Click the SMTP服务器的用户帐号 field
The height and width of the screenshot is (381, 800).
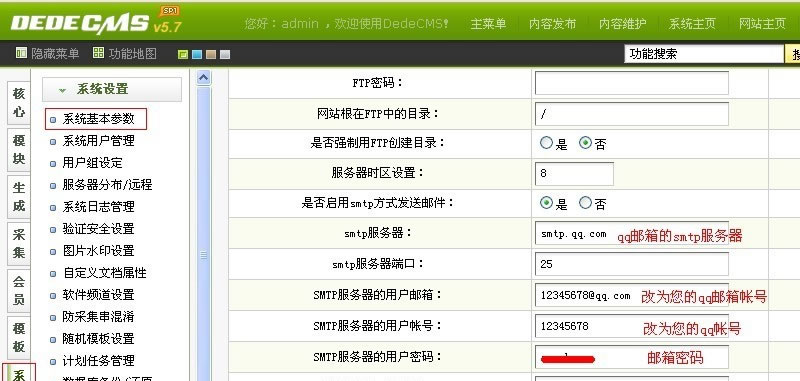(x=632, y=326)
